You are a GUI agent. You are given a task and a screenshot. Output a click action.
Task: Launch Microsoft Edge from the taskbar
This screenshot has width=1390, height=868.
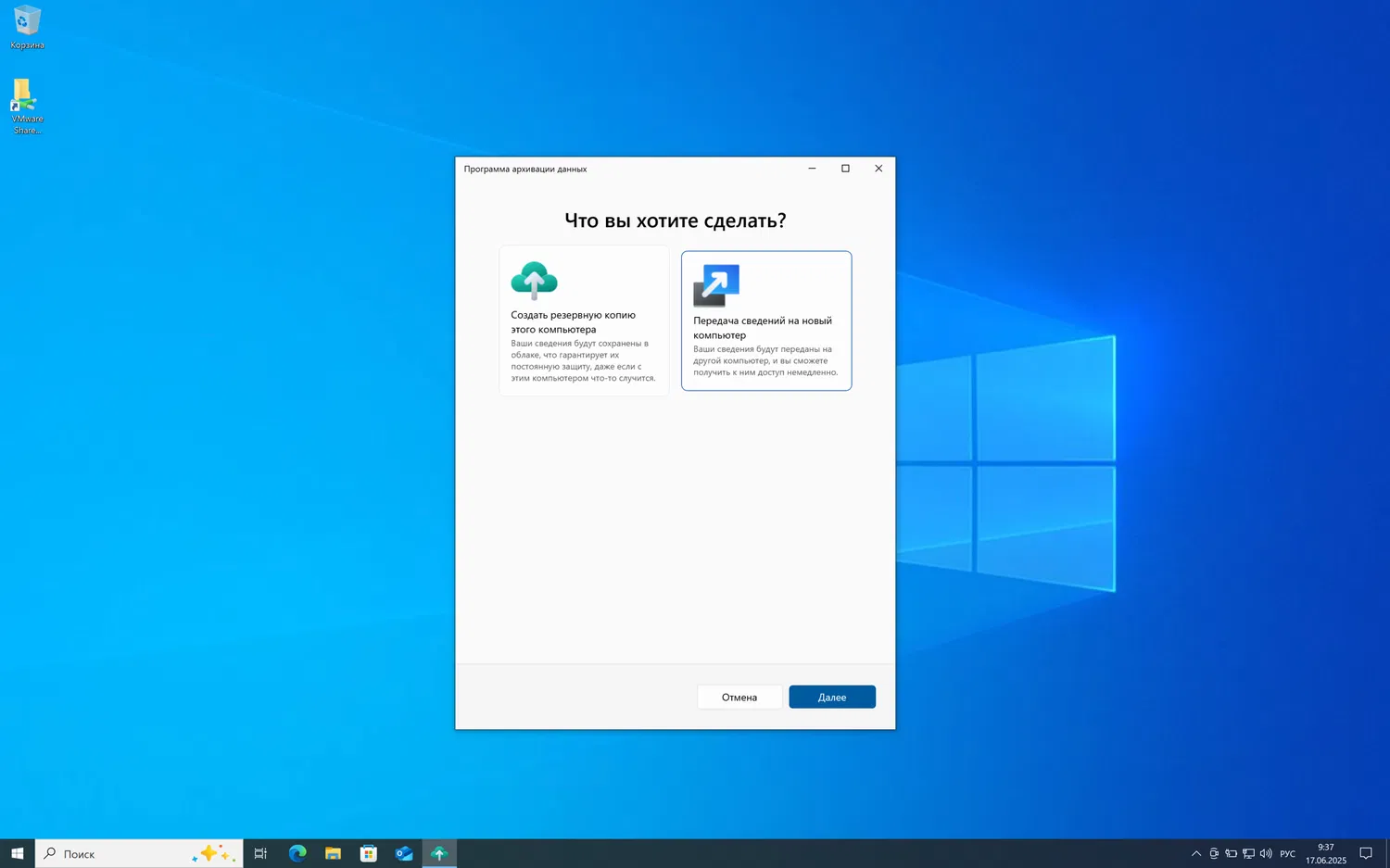click(297, 853)
